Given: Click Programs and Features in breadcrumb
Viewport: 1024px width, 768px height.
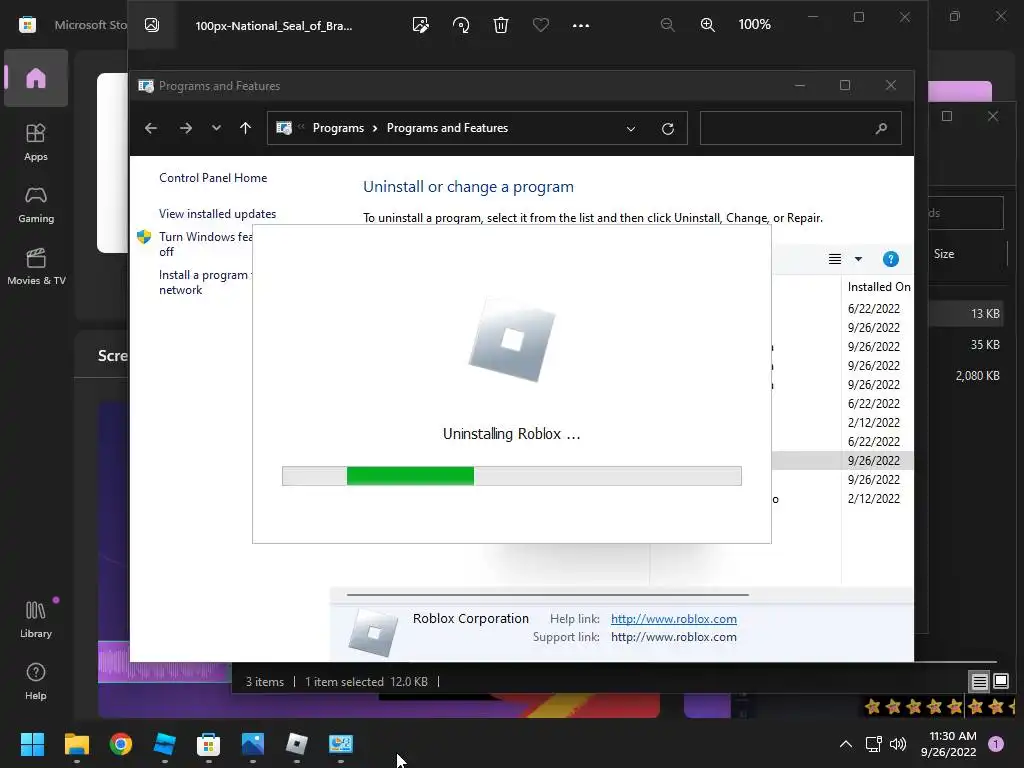Looking at the screenshot, I should 447,128.
